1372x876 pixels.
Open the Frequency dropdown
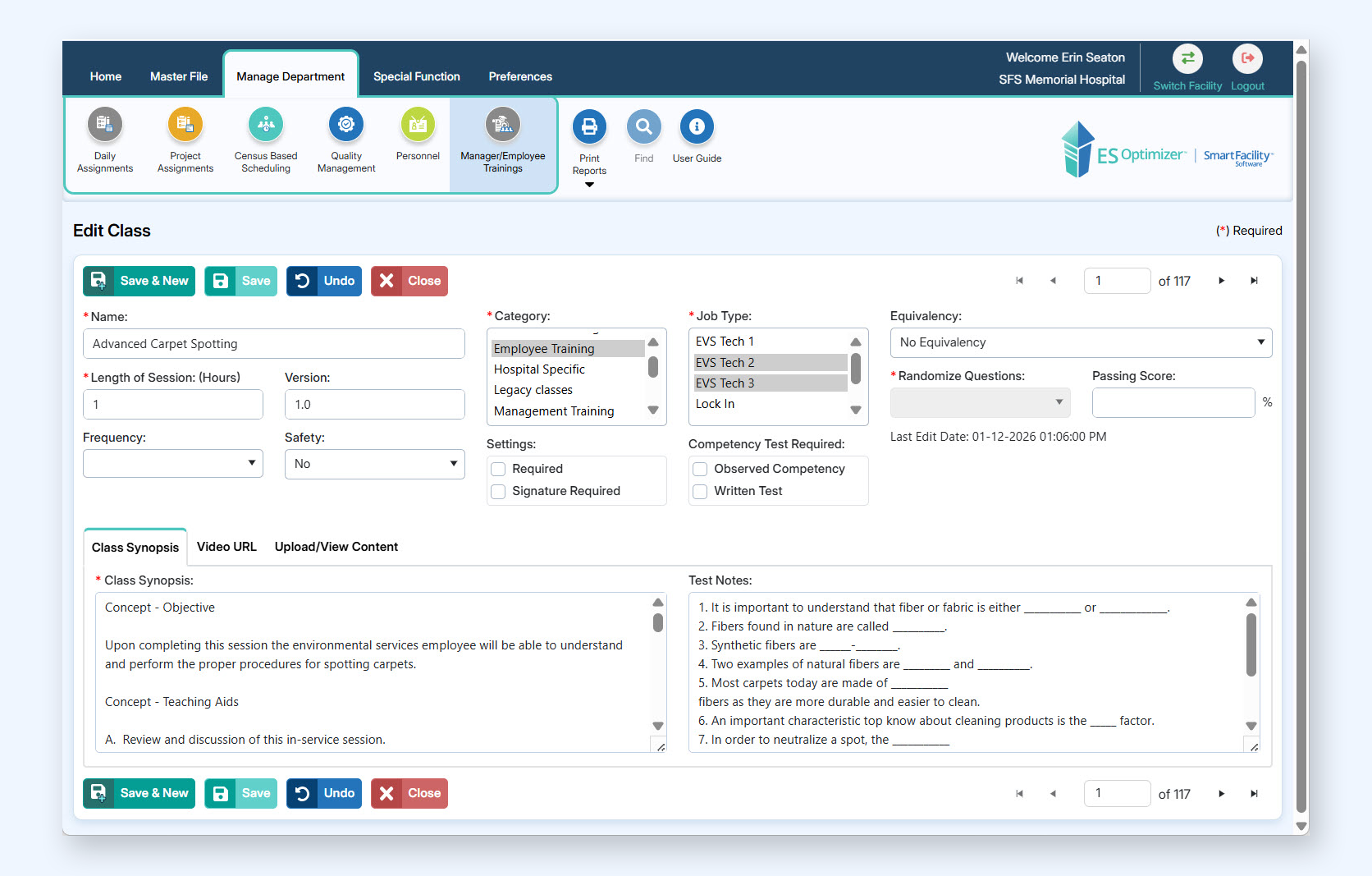tap(172, 464)
